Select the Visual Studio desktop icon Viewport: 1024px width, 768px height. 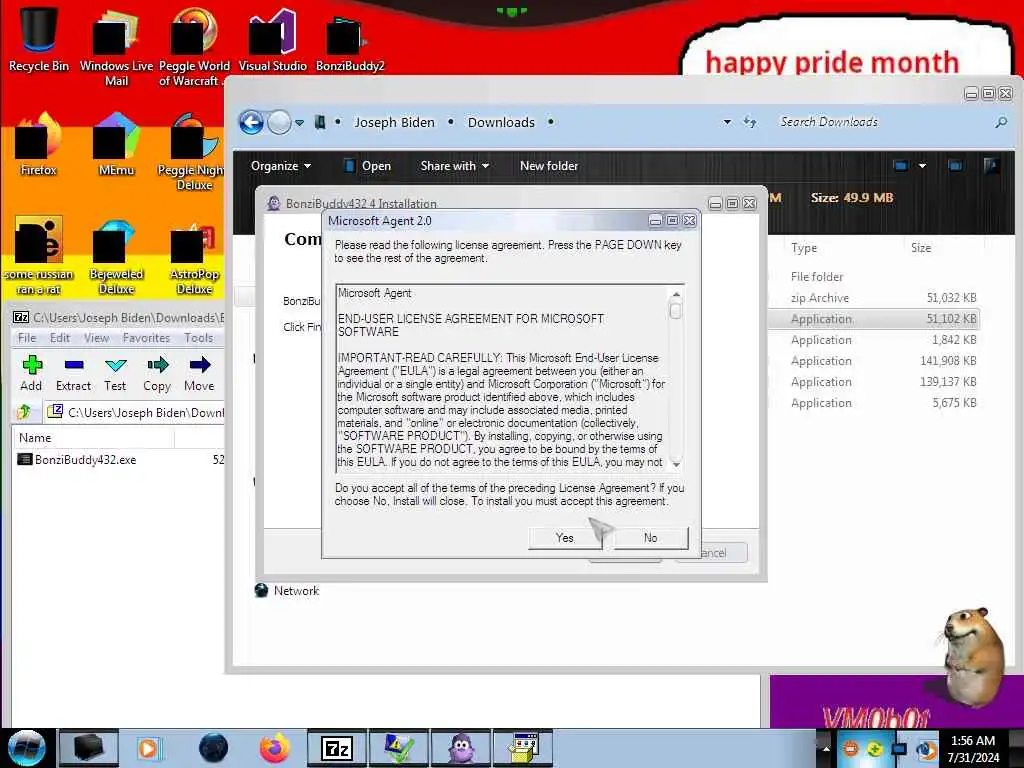coord(272,39)
